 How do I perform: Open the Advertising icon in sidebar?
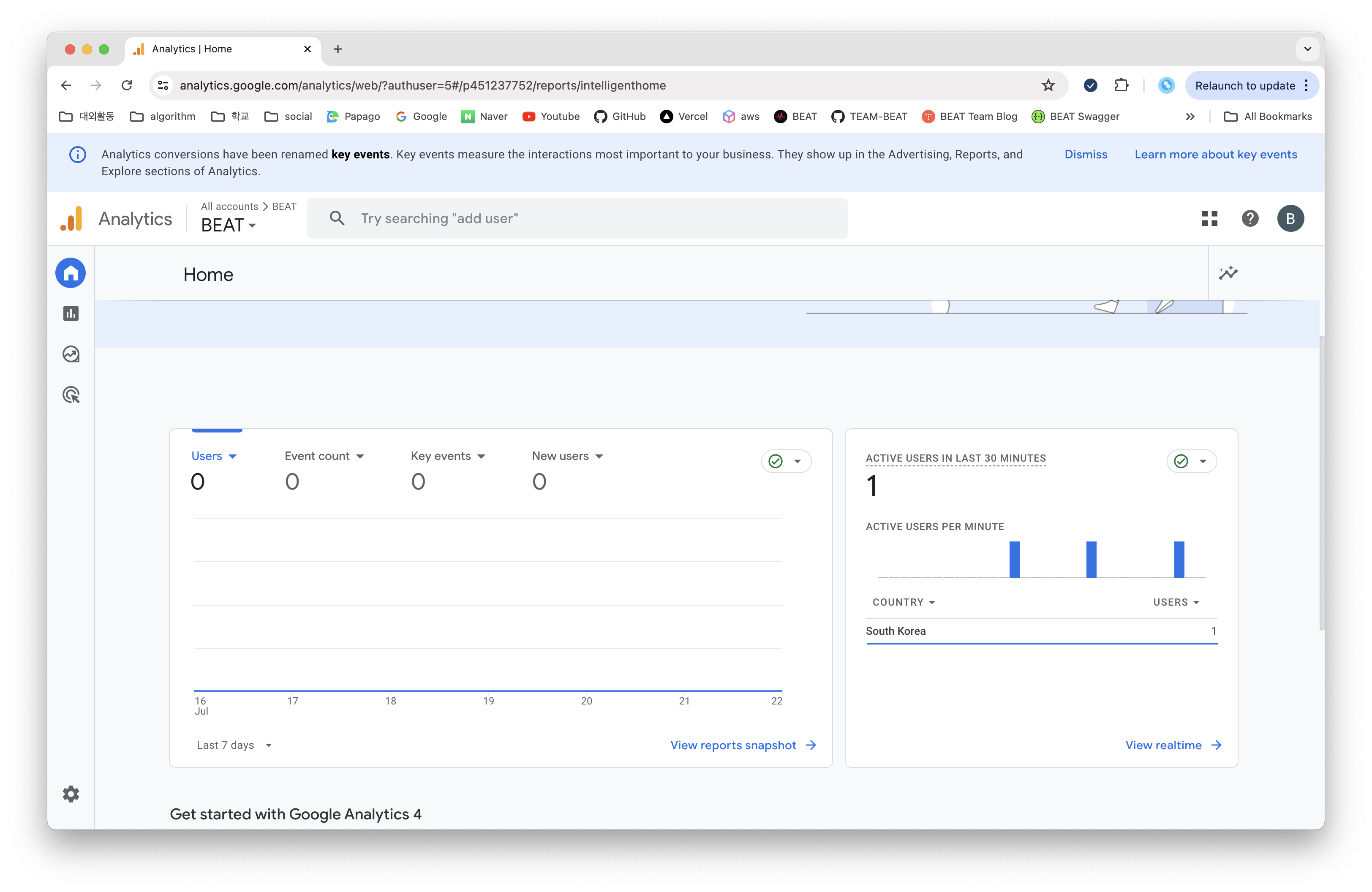click(x=71, y=395)
